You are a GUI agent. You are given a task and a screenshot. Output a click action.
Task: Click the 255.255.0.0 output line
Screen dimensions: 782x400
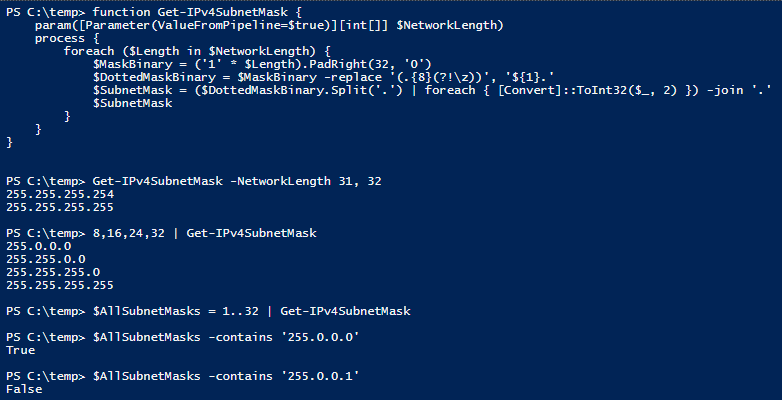tap(45, 258)
